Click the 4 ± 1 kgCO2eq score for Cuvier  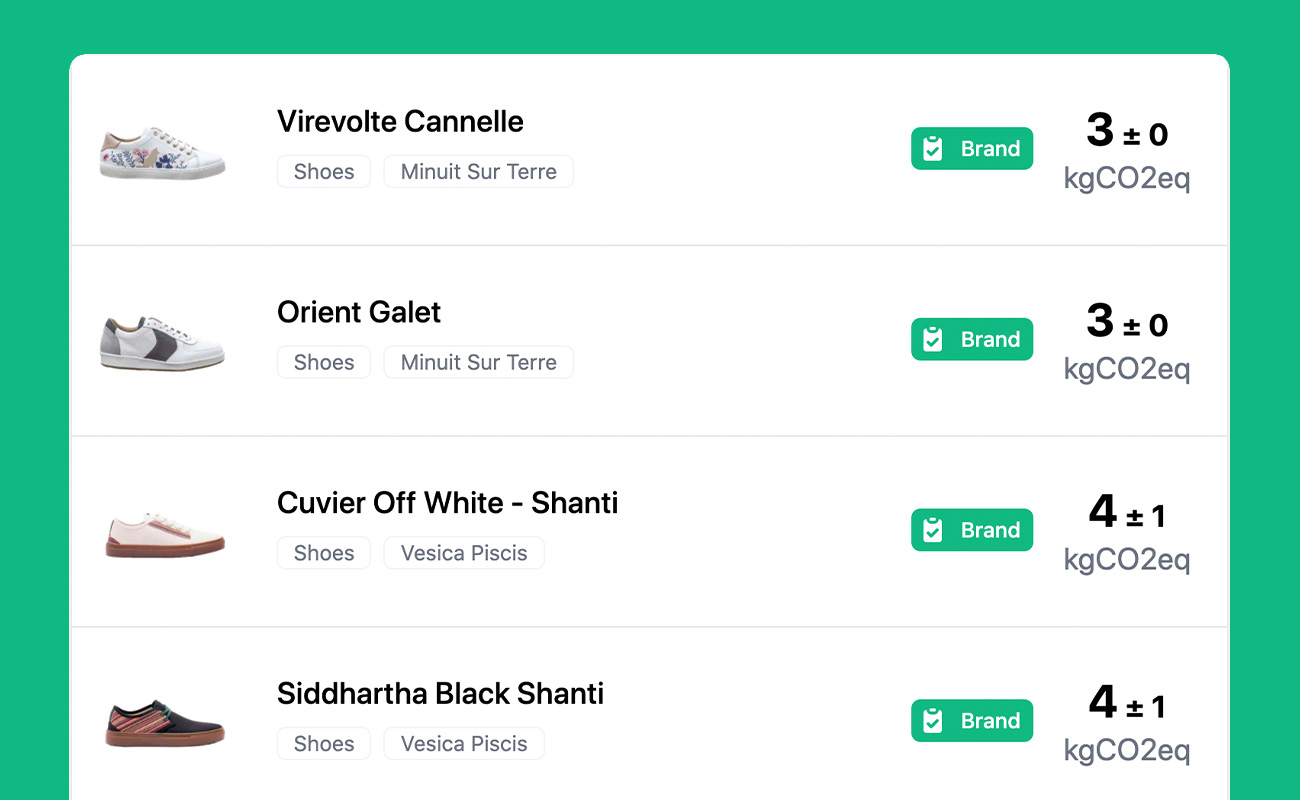coord(1127,533)
